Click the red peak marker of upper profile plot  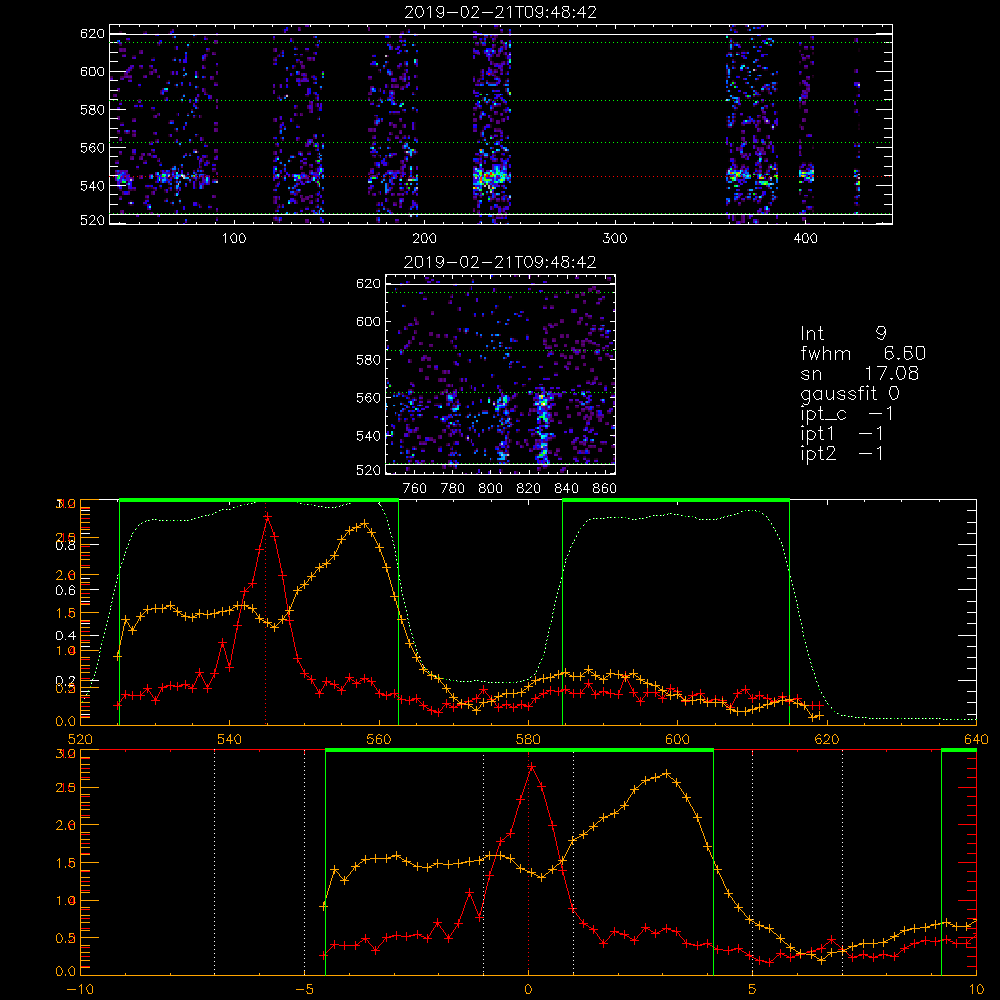267,517
